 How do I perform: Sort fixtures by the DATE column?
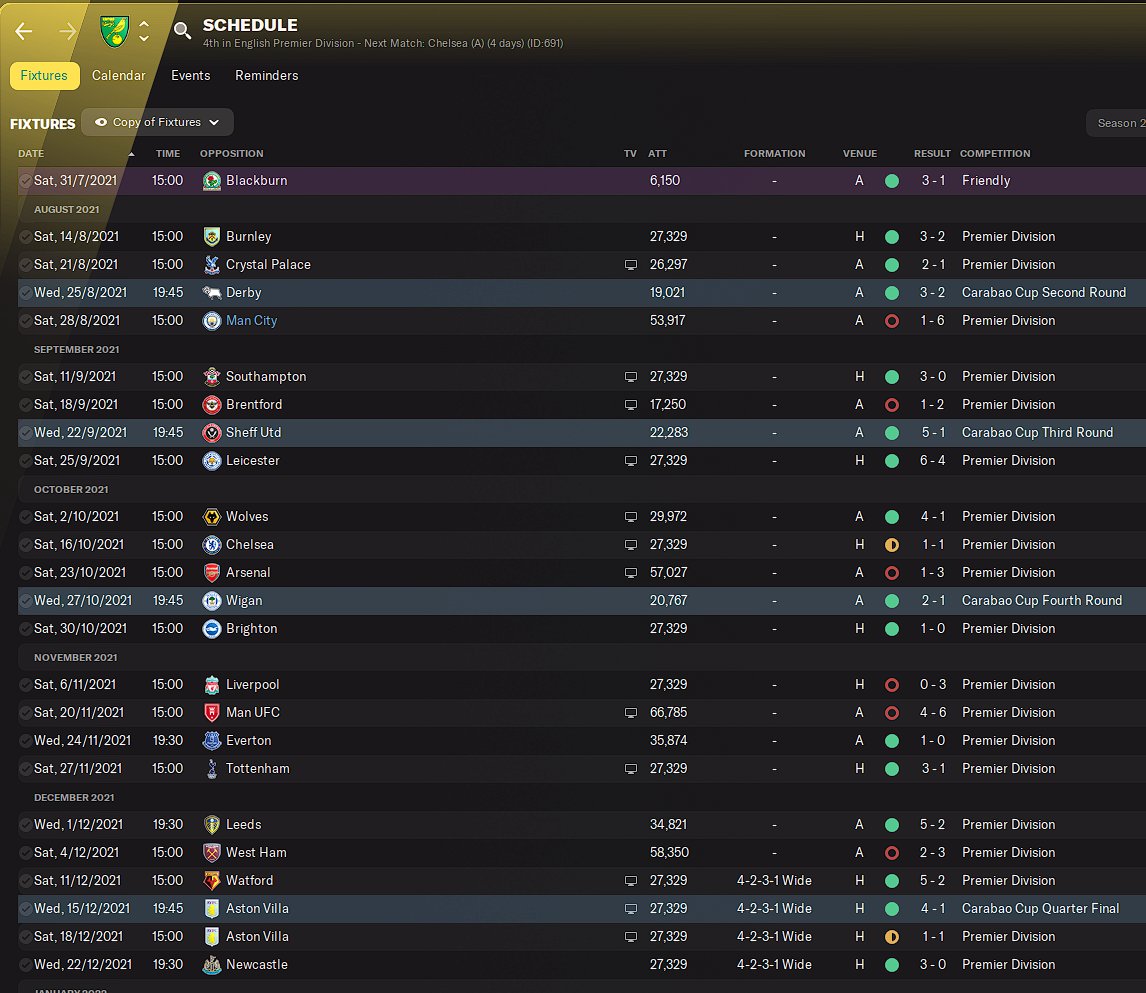(31, 153)
